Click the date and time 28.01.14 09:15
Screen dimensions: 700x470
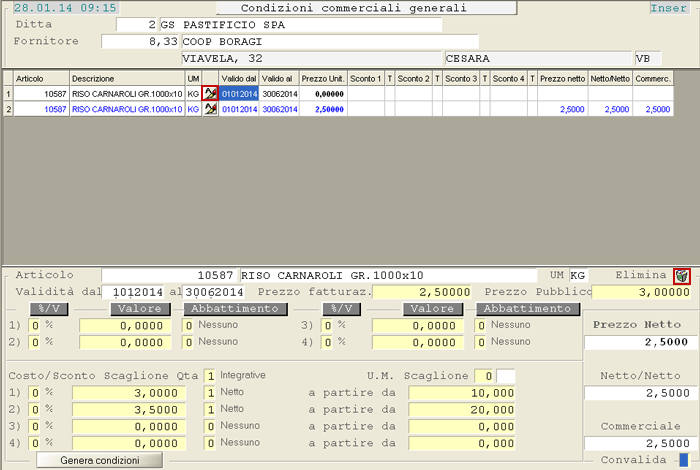click(65, 8)
